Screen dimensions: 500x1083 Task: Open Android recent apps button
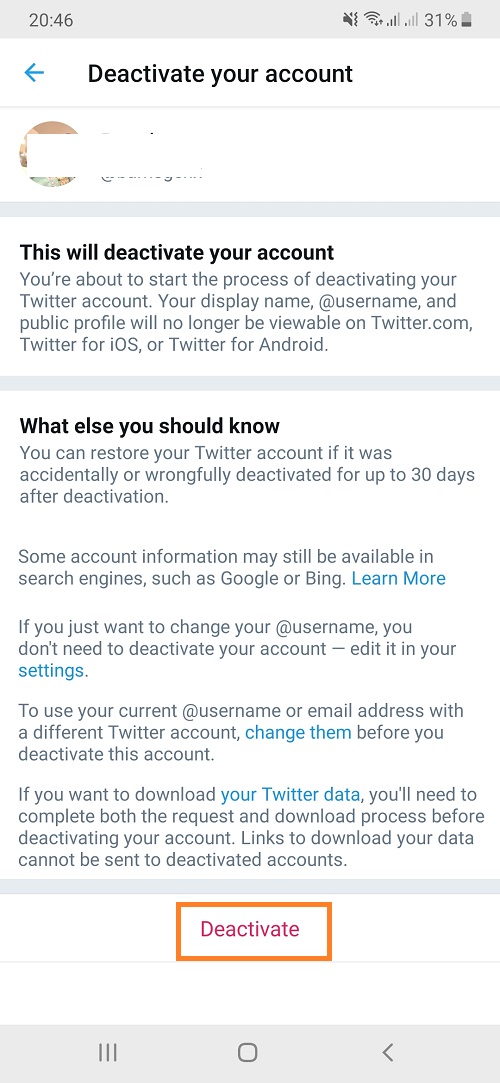108,1052
